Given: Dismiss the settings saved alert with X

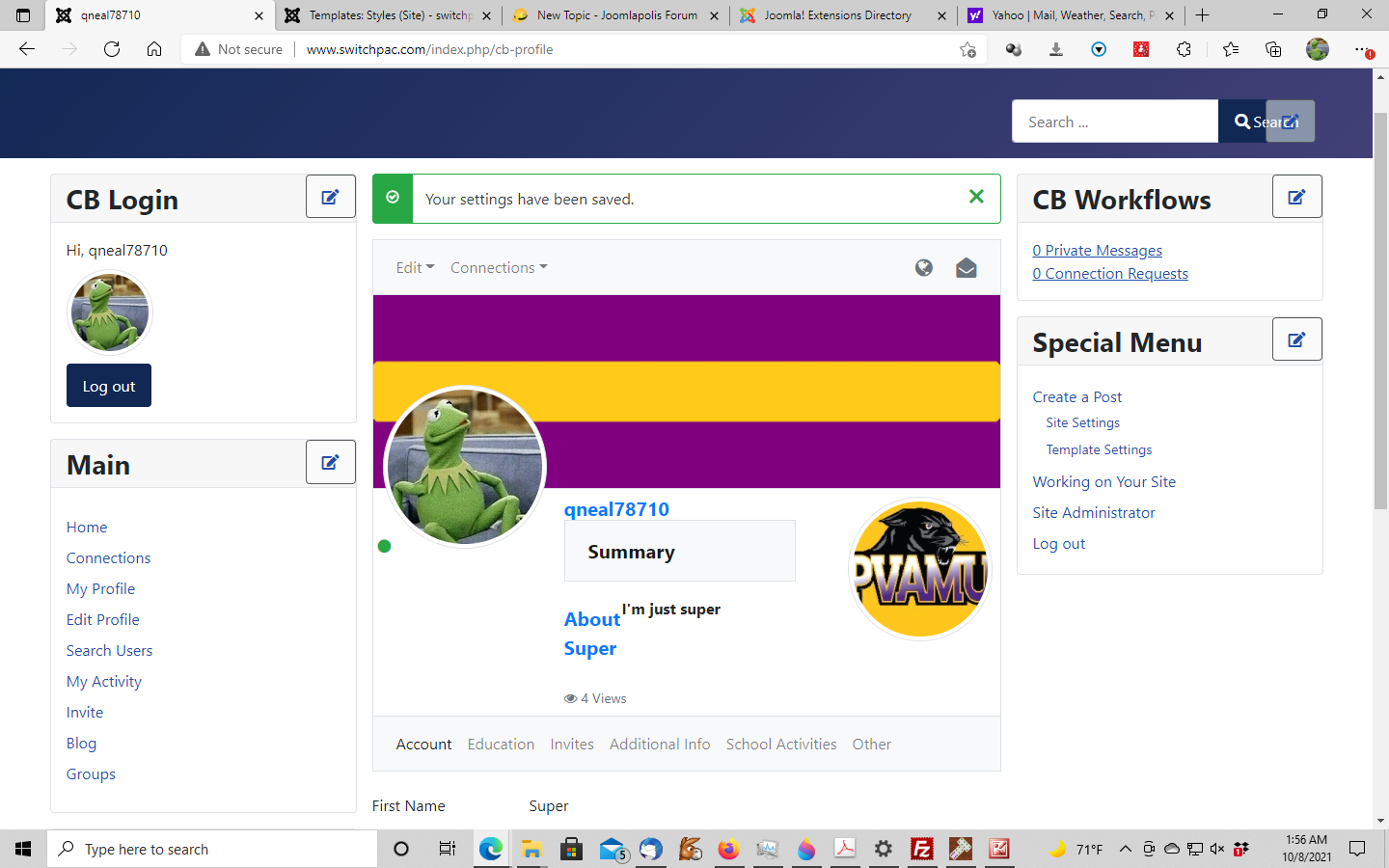Looking at the screenshot, I should tap(976, 197).
